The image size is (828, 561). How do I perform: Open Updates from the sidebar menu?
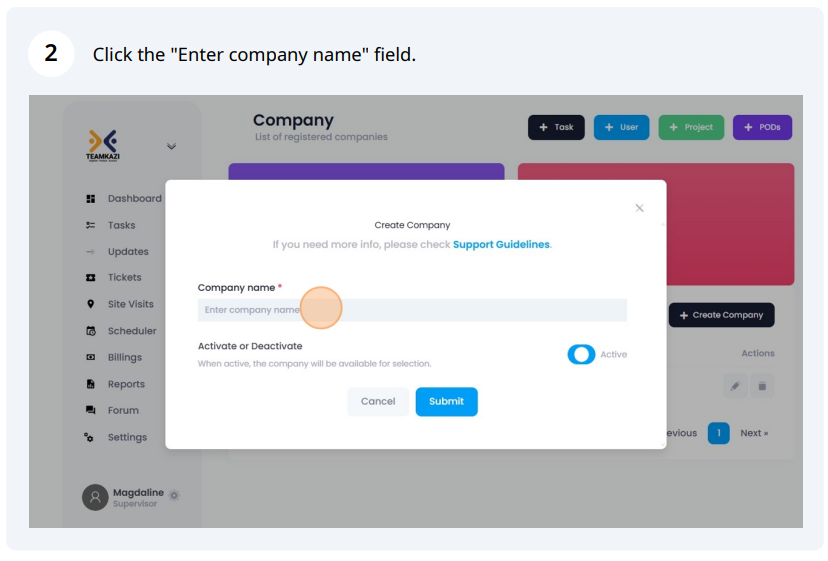click(128, 252)
